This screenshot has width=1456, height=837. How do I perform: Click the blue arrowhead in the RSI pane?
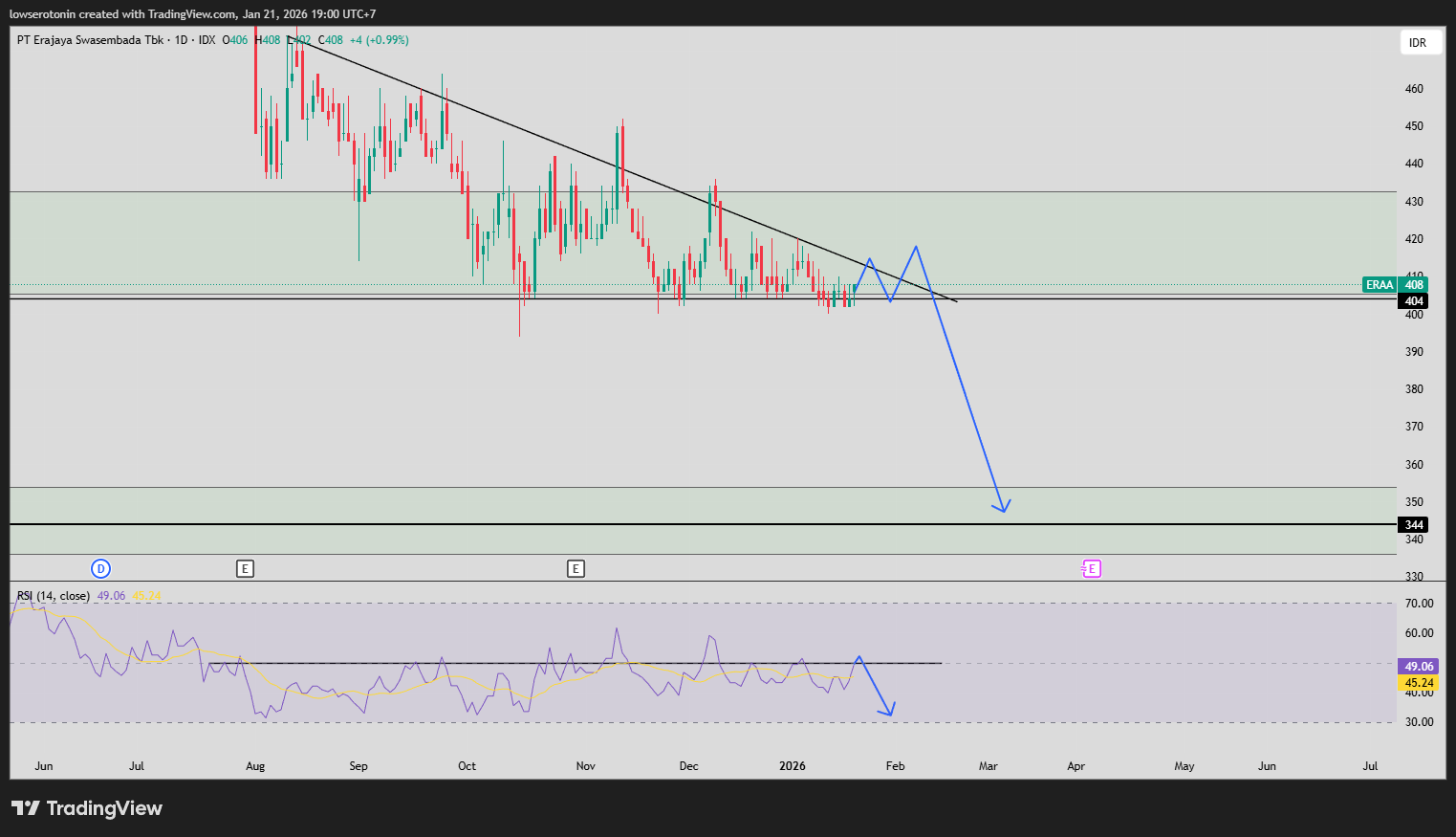[889, 711]
